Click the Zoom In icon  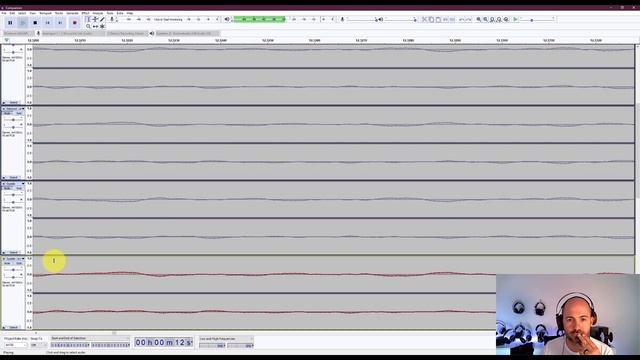(x=479, y=19)
